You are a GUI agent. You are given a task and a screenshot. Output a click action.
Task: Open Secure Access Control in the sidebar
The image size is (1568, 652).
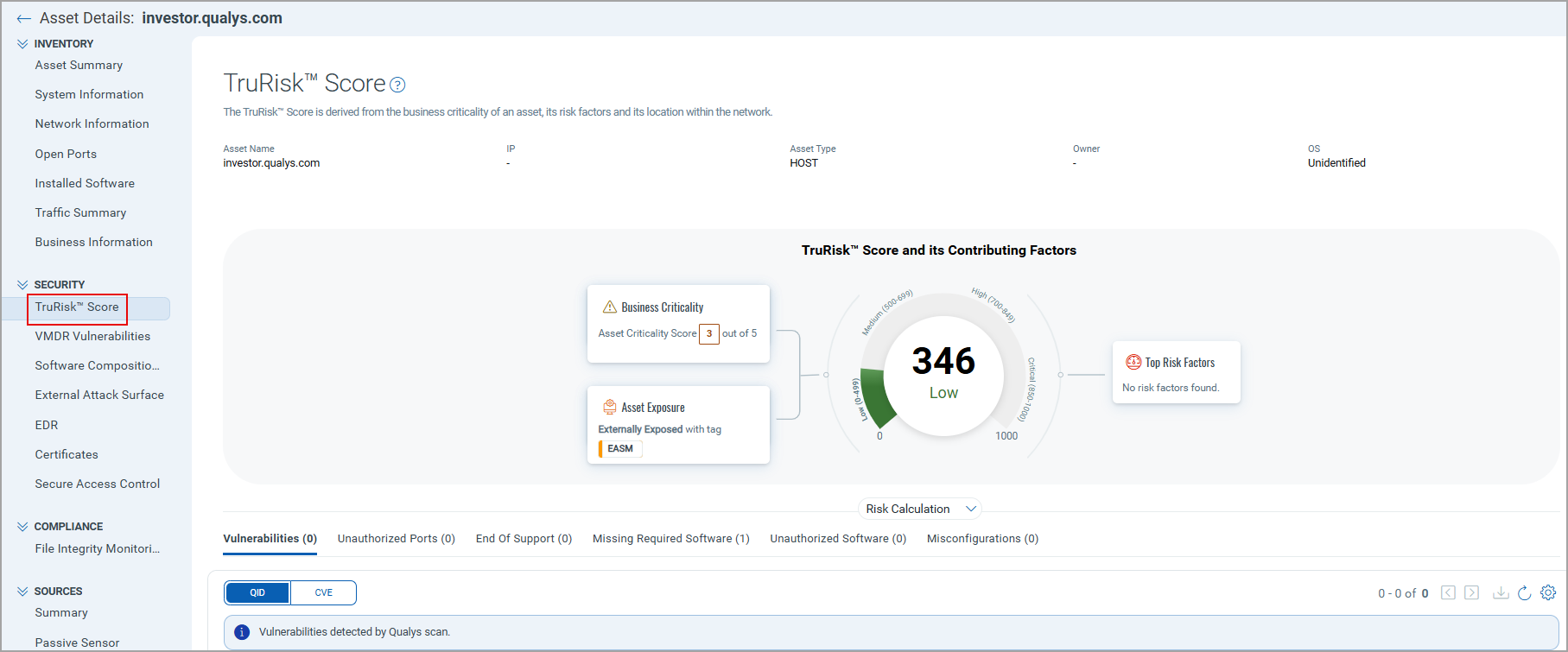click(x=98, y=484)
